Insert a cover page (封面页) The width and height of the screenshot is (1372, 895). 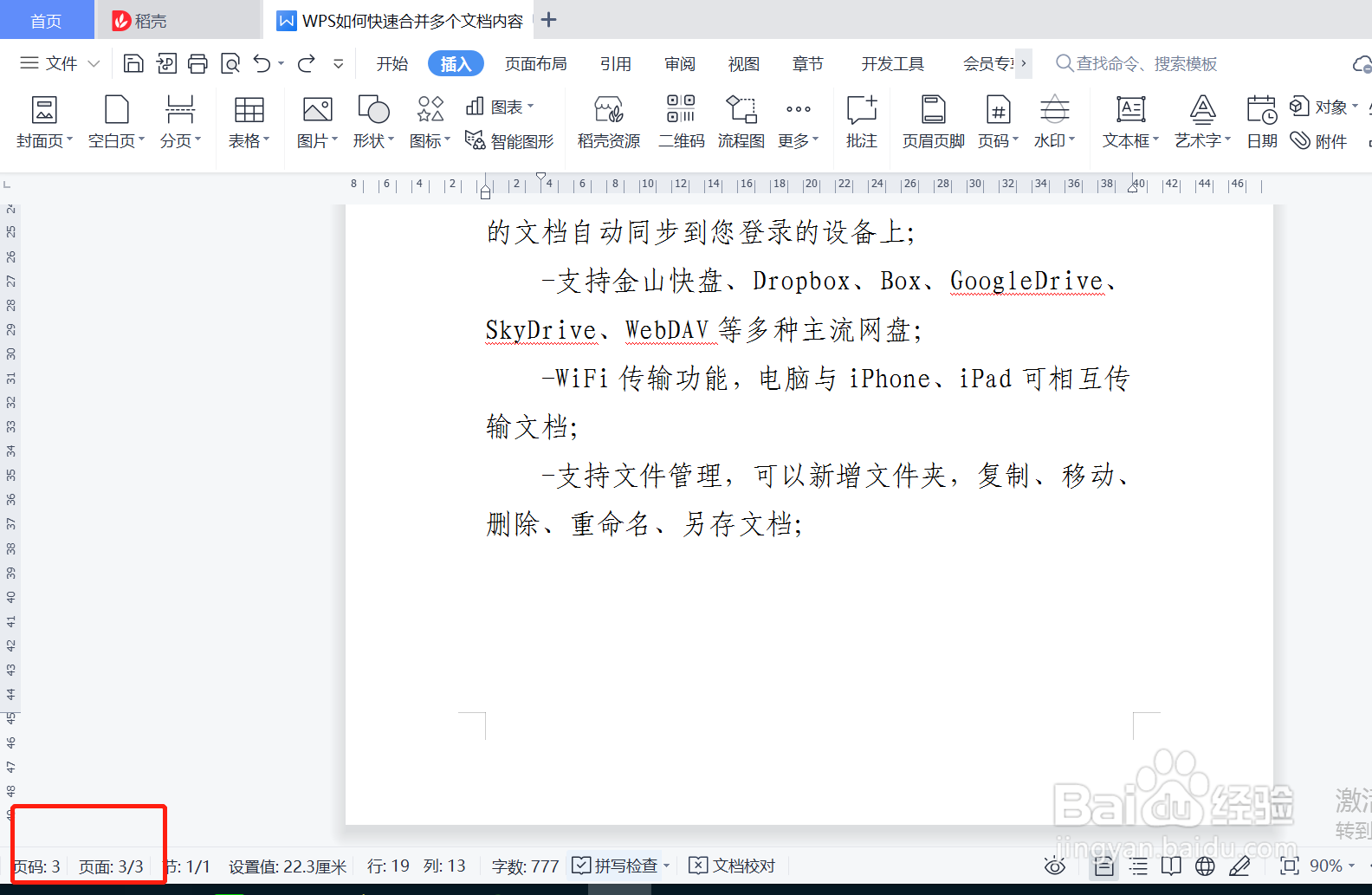point(44,122)
